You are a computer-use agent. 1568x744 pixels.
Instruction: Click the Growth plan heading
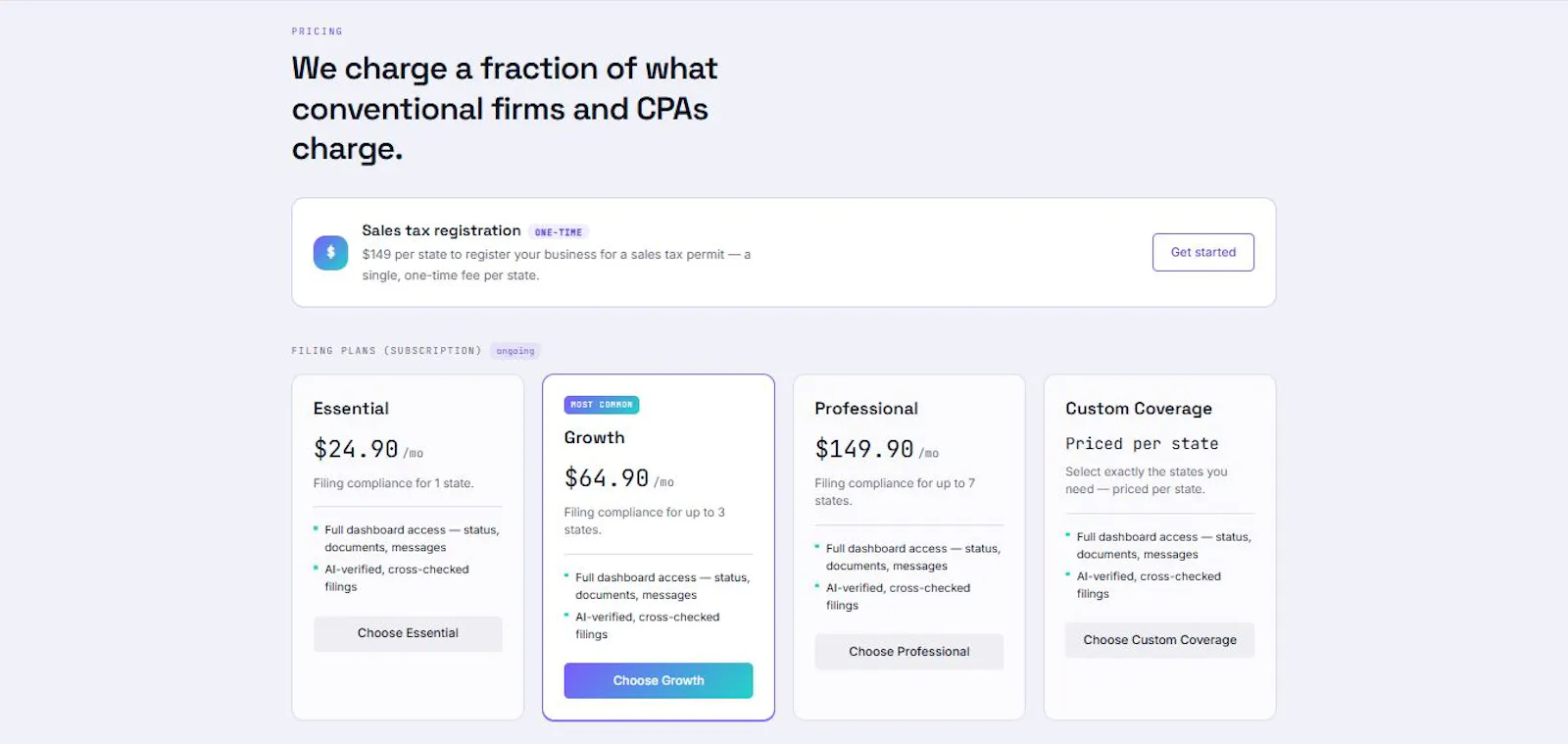point(594,438)
